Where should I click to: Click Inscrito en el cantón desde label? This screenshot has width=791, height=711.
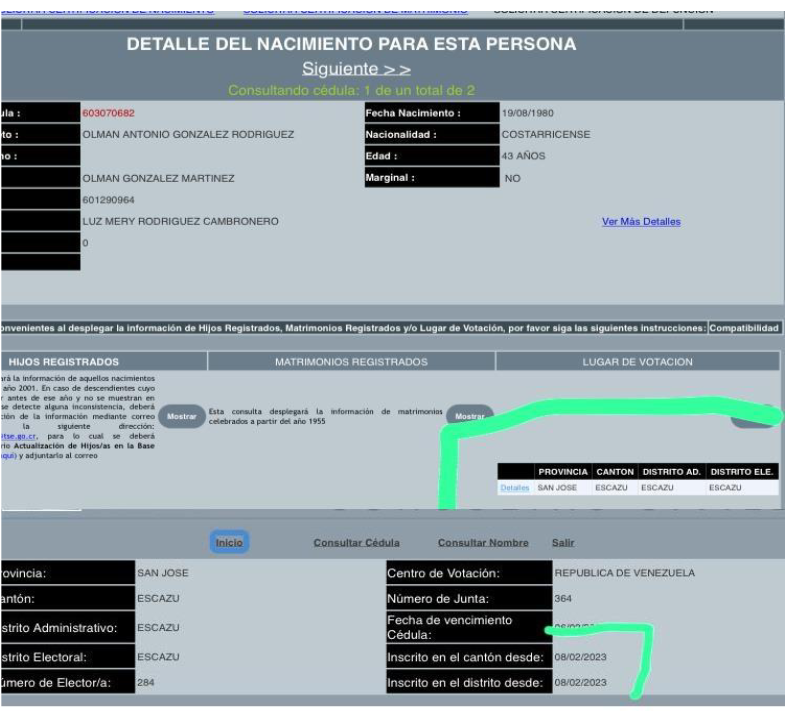pyautogui.click(x=469, y=657)
